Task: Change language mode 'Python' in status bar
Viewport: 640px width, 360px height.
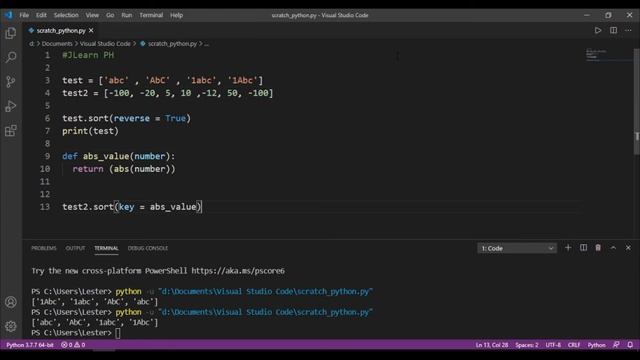Action: (x=596, y=345)
